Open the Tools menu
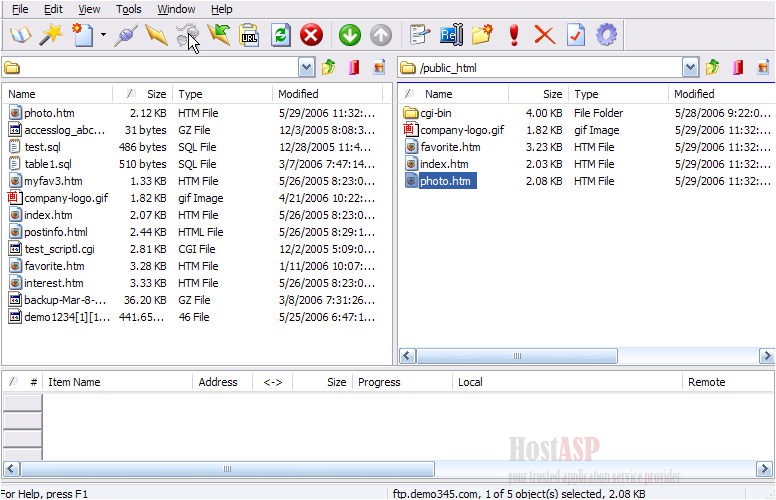This screenshot has width=776, height=500. 128,9
